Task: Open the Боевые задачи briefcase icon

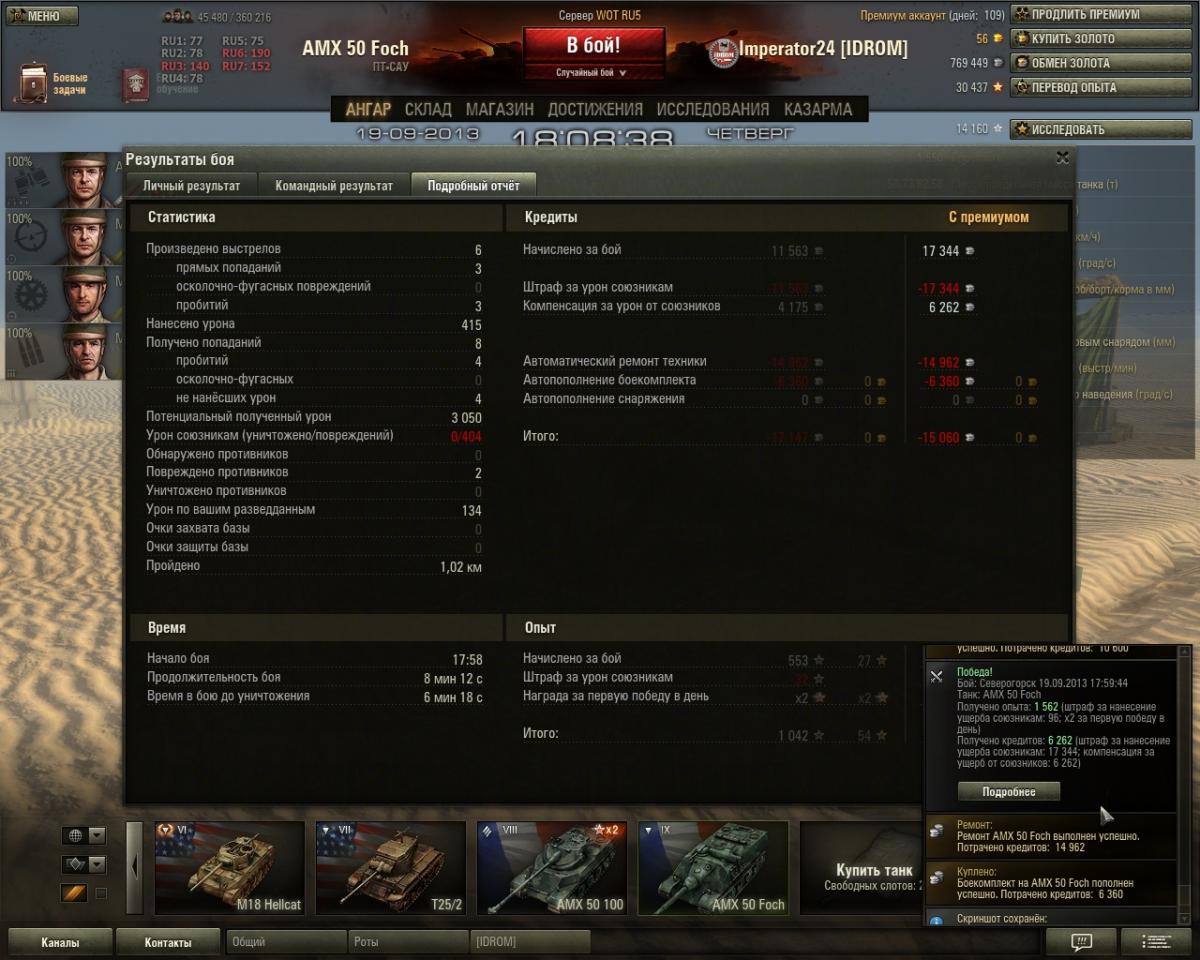Action: point(32,83)
